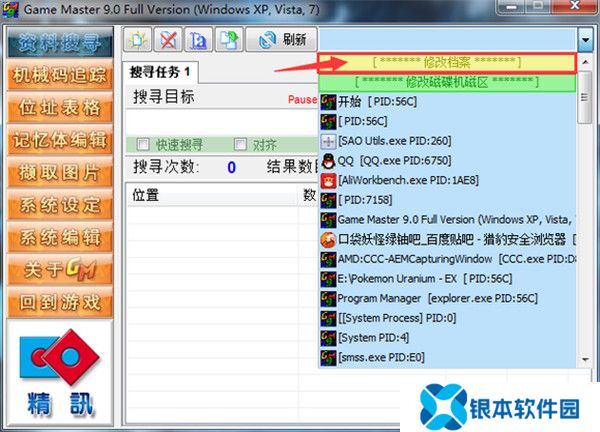Select the 修改磁碟机磁区 list entry
The height and width of the screenshot is (432, 600).
447,82
